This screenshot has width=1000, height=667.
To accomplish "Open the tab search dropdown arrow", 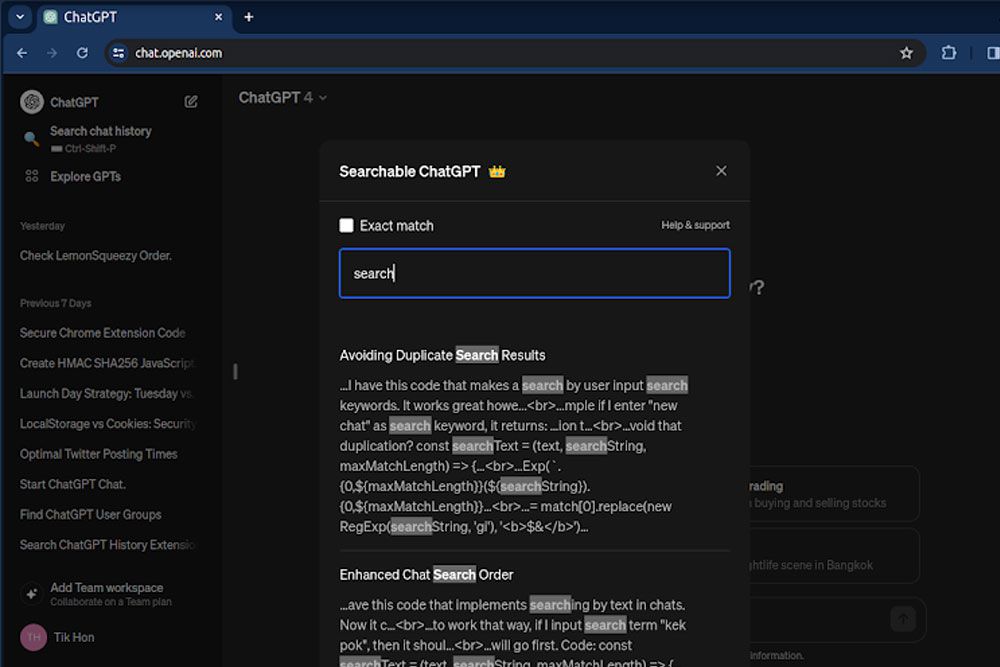I will coord(19,17).
